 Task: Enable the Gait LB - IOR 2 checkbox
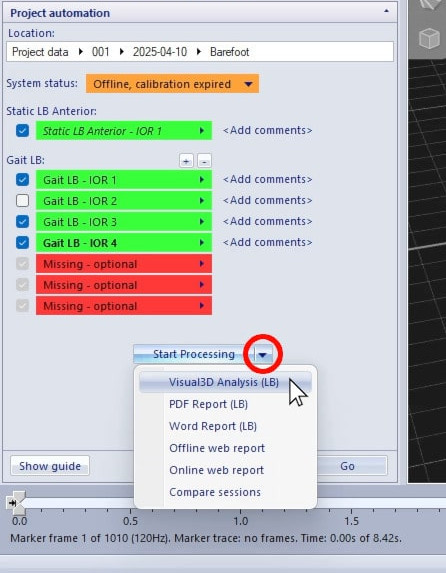pos(22,201)
